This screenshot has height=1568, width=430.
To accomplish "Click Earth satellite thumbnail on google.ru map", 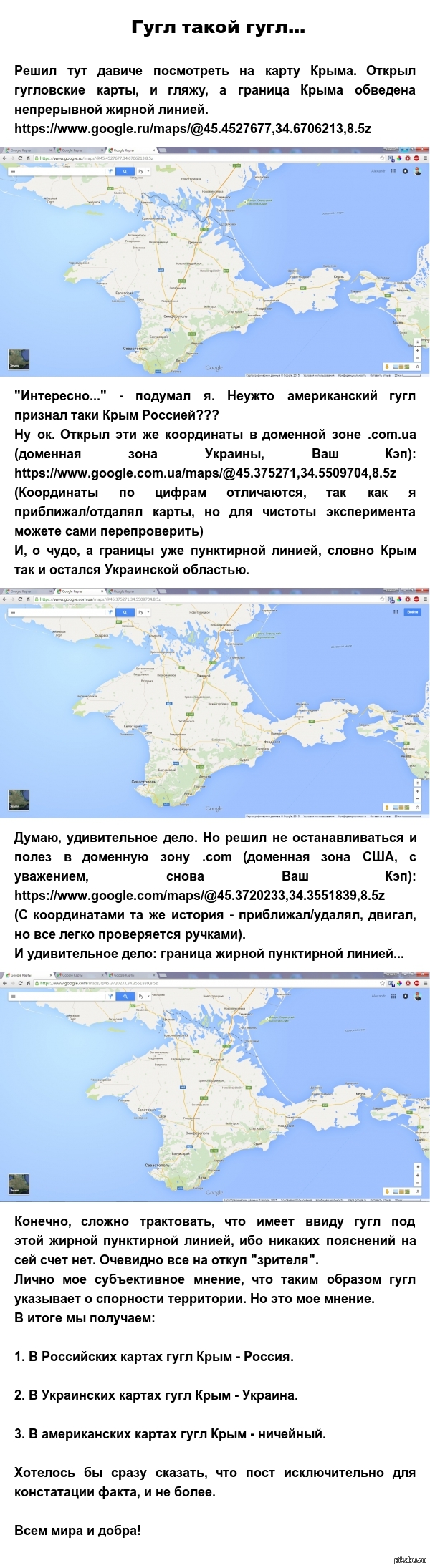I will click(18, 359).
